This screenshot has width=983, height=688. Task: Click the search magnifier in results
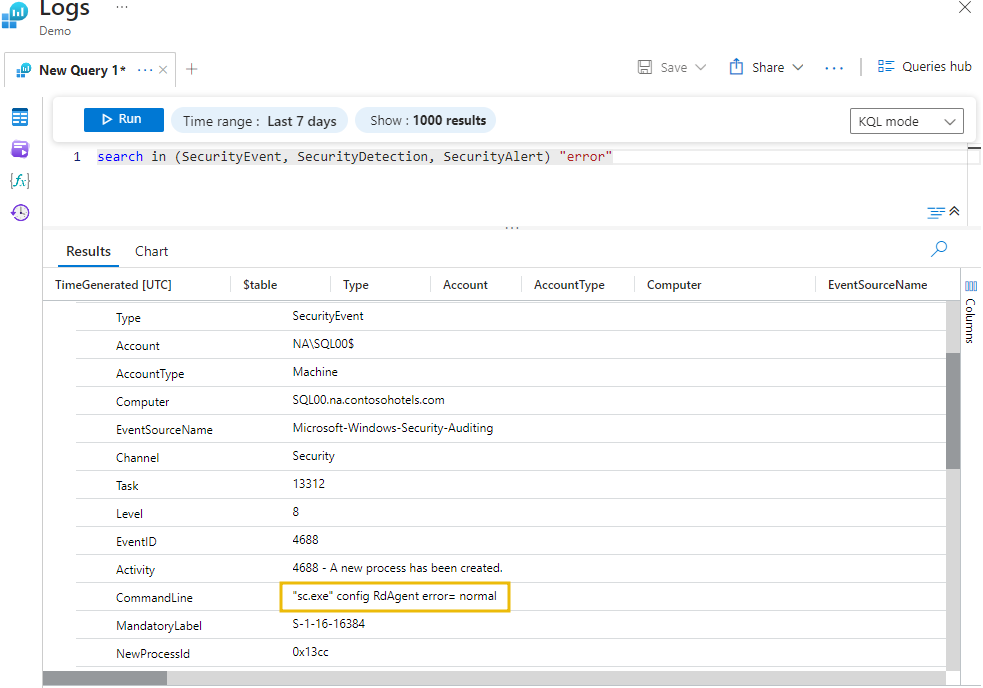click(x=938, y=249)
